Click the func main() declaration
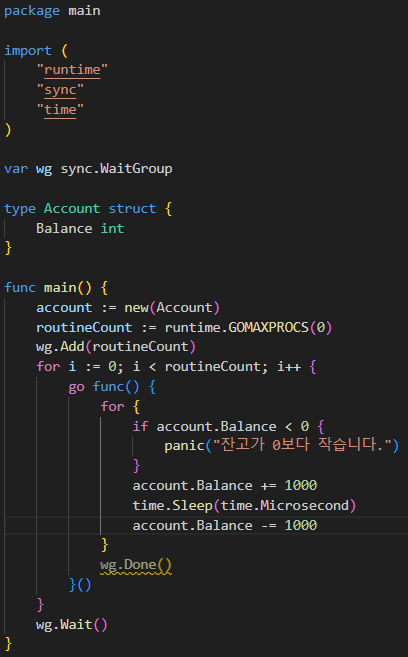Screen dimensions: 408x657 pyautogui.click(x=56, y=288)
